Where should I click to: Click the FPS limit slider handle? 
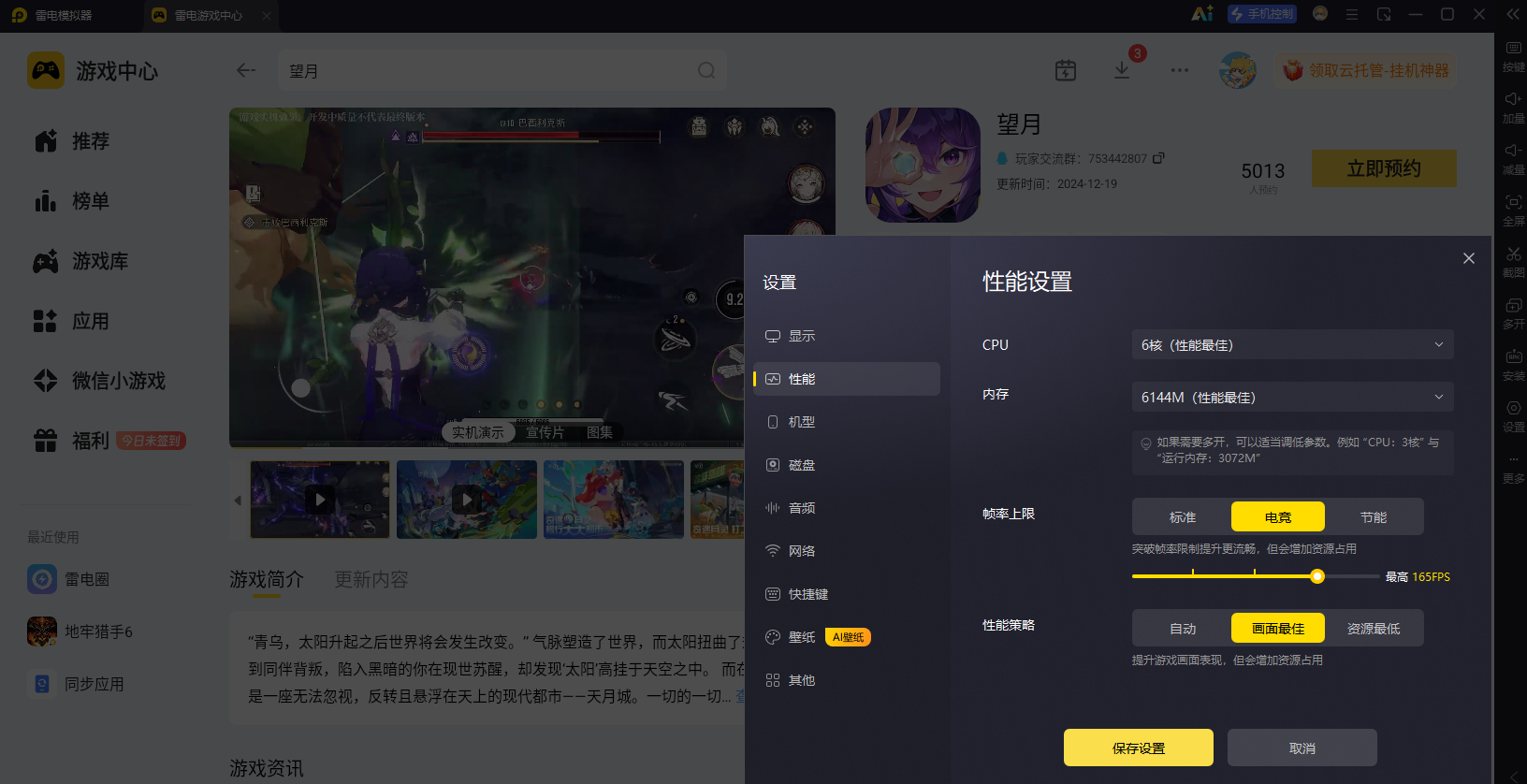click(x=1317, y=576)
